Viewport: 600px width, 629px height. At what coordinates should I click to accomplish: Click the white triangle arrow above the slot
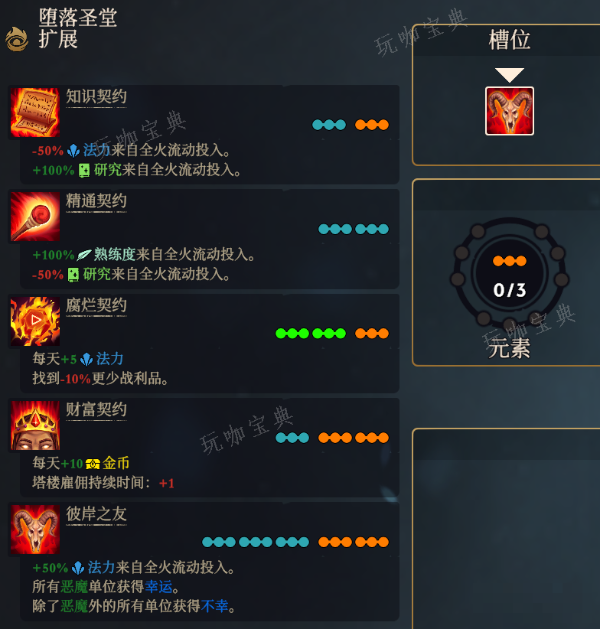[x=509, y=75]
